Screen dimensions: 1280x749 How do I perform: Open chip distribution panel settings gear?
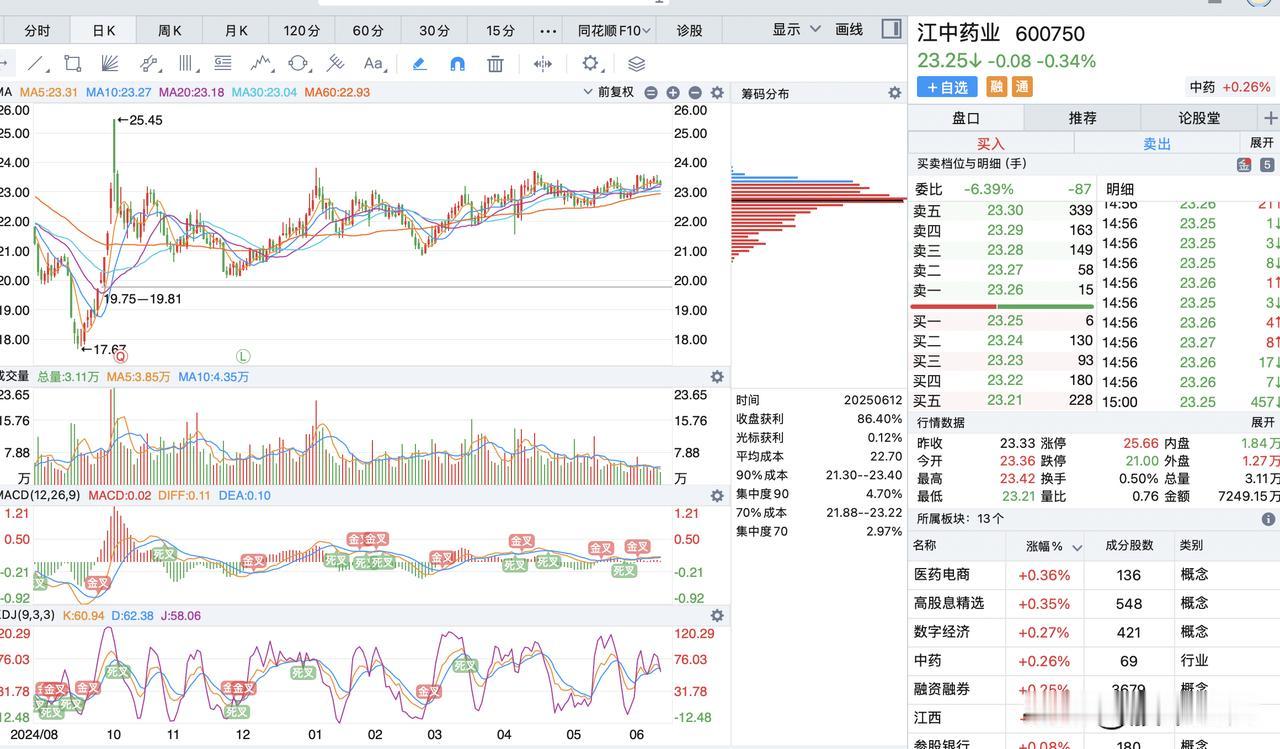(x=894, y=93)
